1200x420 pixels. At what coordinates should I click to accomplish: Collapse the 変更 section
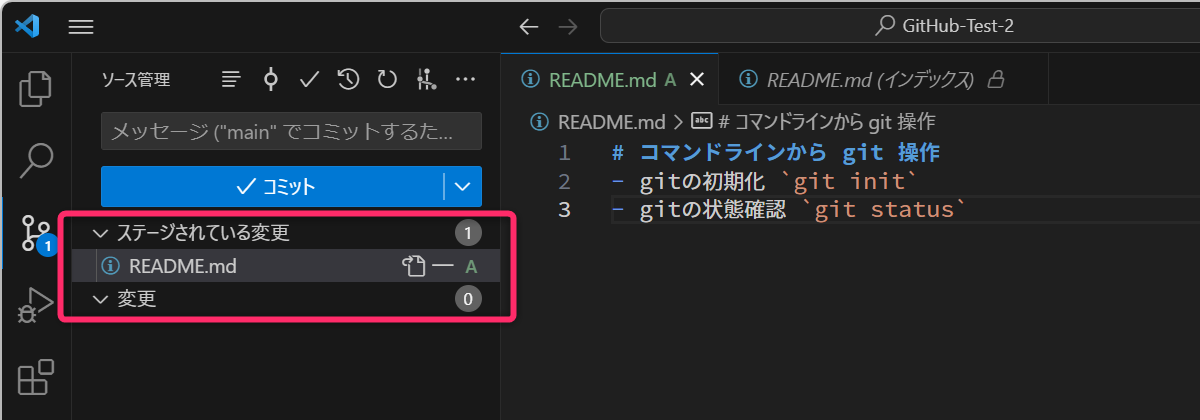click(x=99, y=299)
